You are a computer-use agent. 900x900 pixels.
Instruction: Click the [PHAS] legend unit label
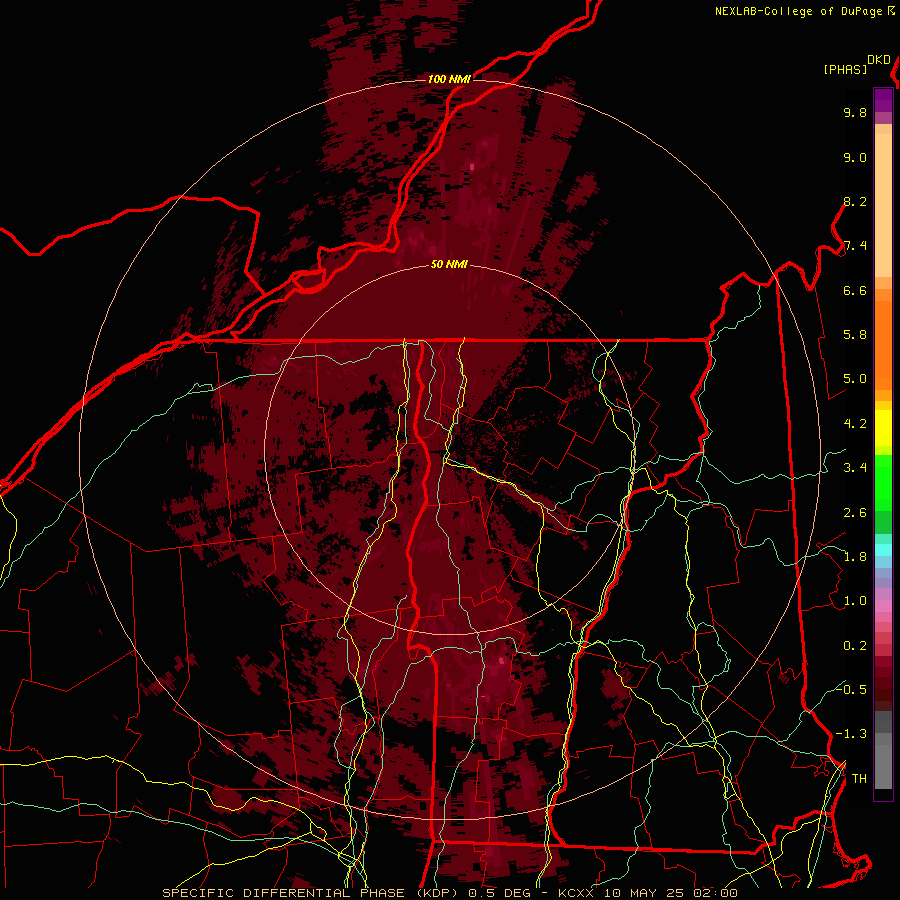pos(845,69)
